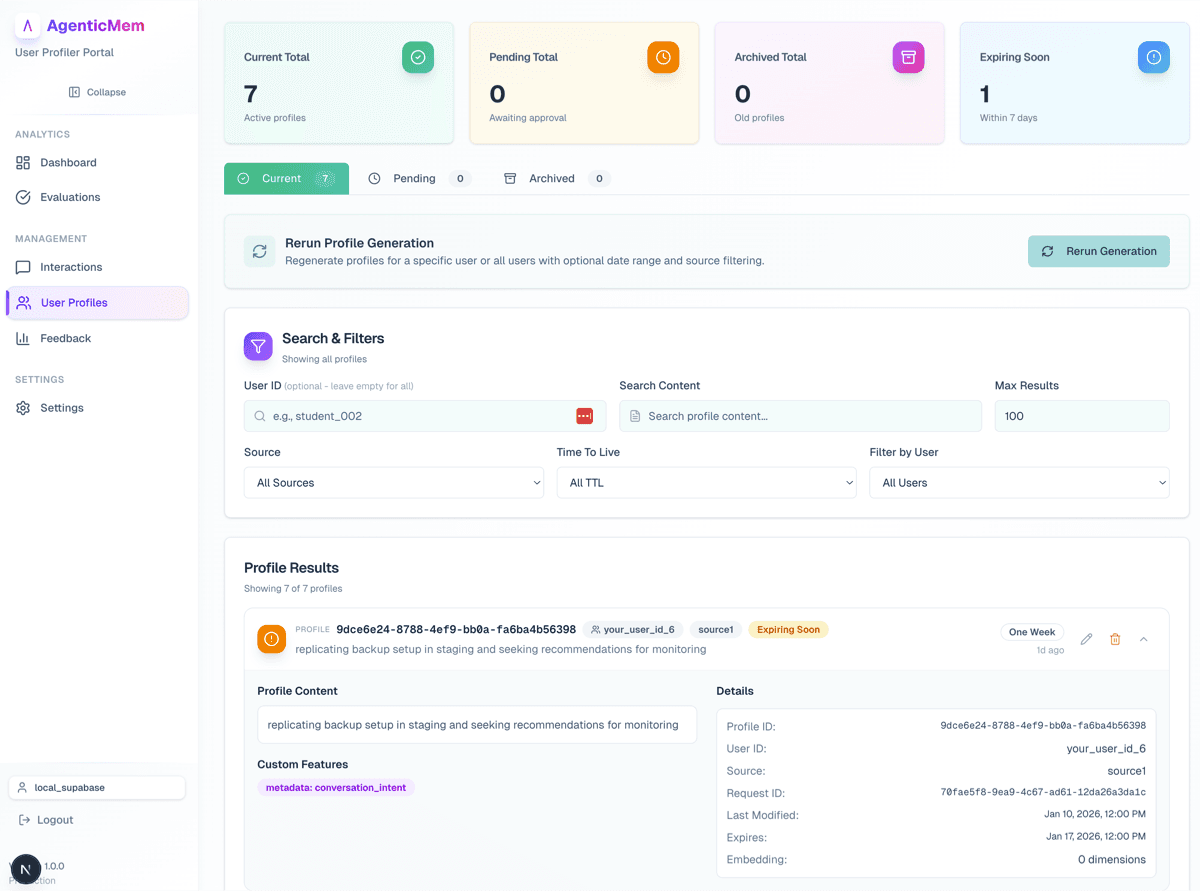Screen dimensions: 1200x891
Task: Click the trash icon to delete the profile
Action: pos(1115,639)
